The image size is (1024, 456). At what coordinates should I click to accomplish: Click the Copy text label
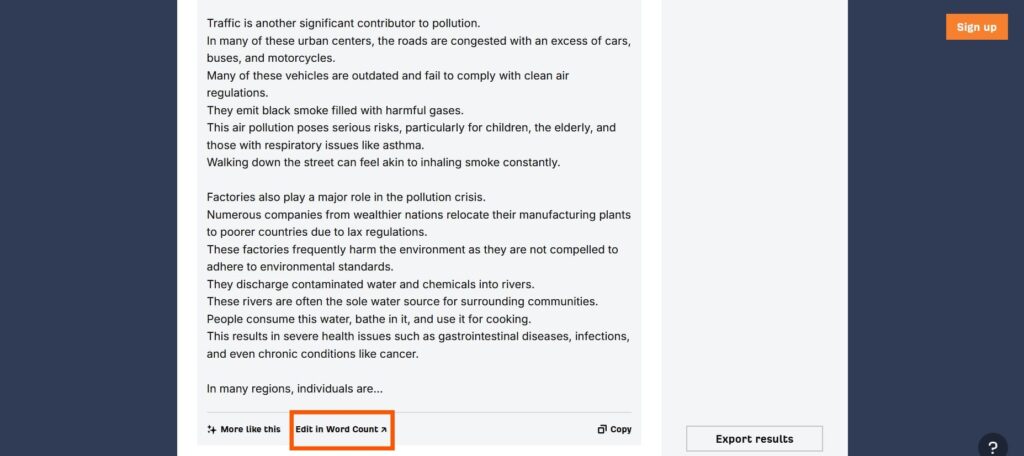(x=621, y=429)
